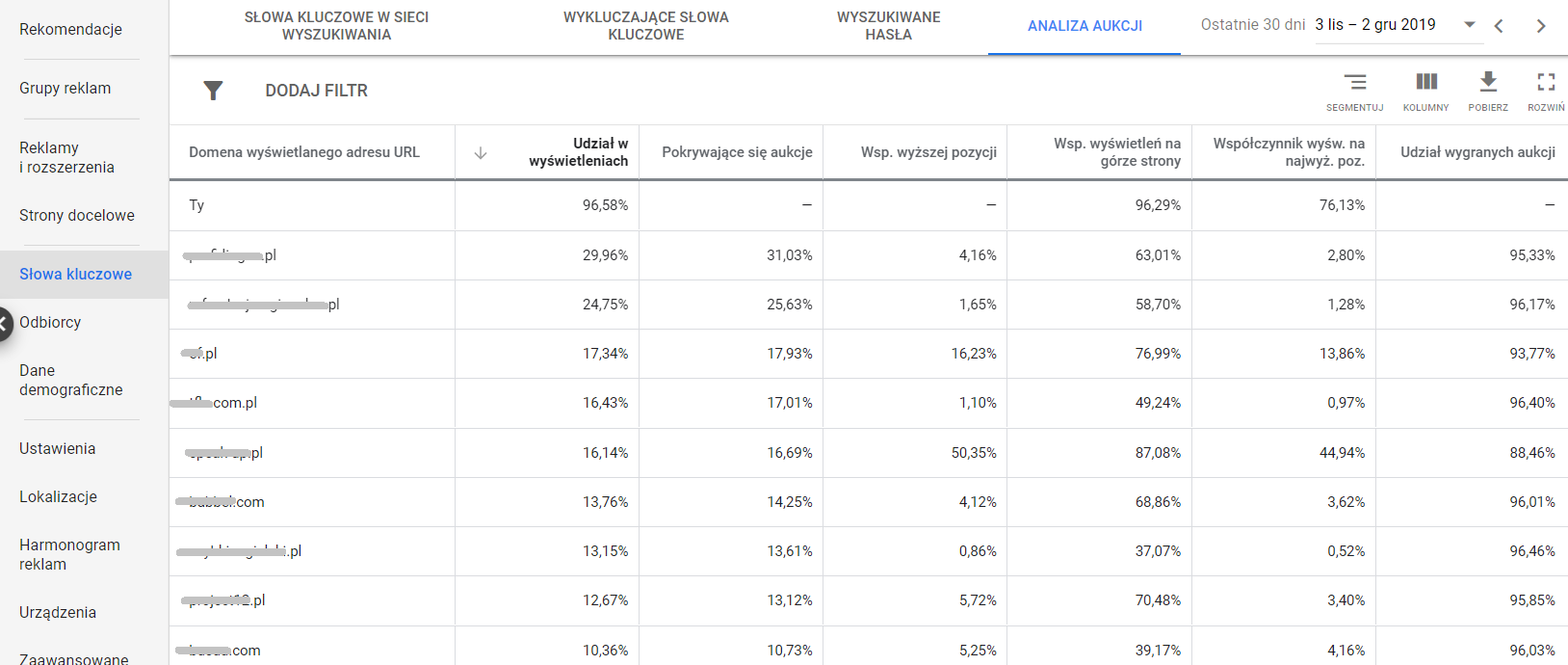This screenshot has width=1568, height=665.
Task: Sort by descending arrow in header
Action: [481, 153]
